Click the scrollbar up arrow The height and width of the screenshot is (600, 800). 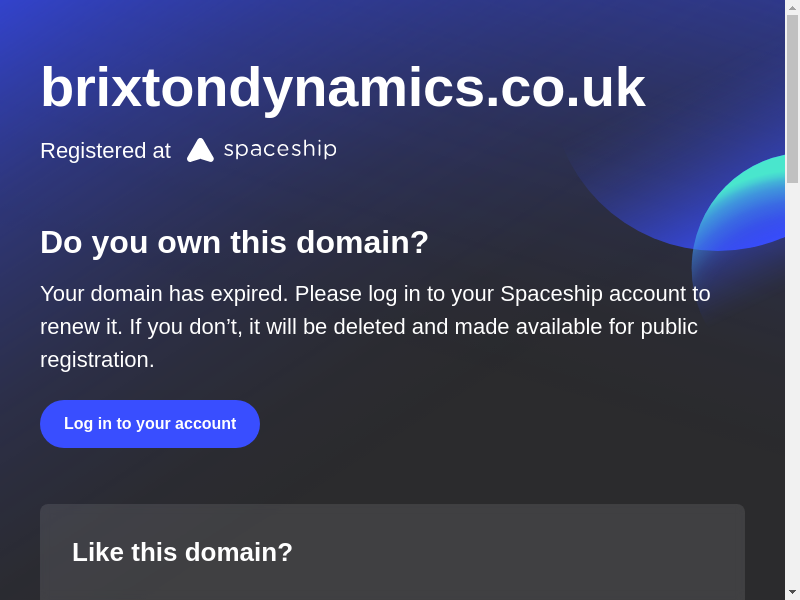coord(792,7)
